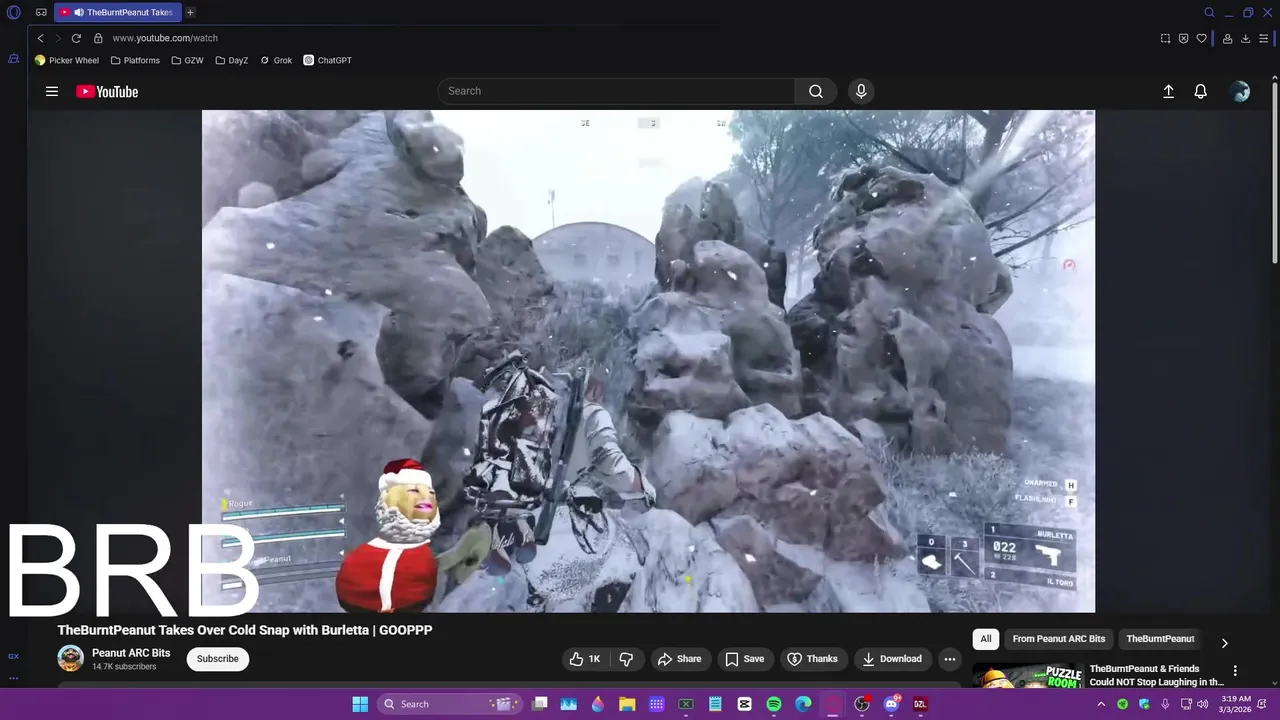The width and height of the screenshot is (1280, 720).
Task: Save the video to a playlist
Action: pyautogui.click(x=745, y=659)
